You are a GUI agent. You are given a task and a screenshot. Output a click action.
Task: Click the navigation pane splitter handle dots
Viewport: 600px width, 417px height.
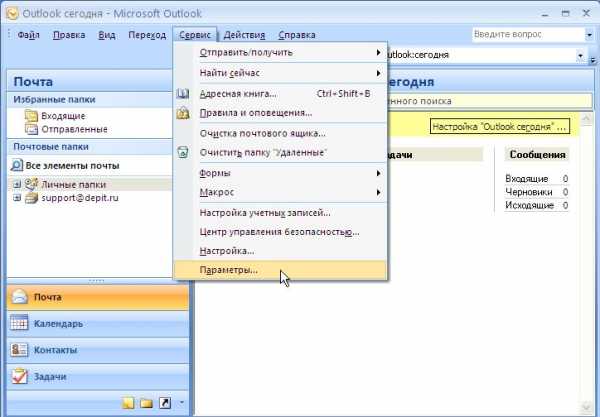tap(96, 281)
